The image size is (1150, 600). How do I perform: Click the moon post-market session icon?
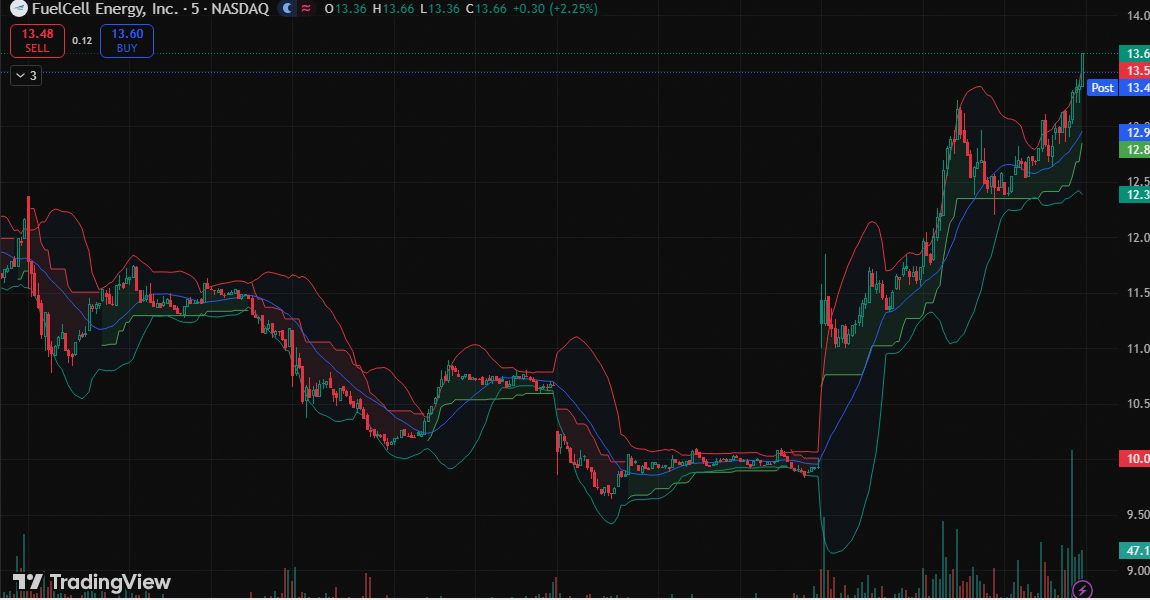click(x=287, y=9)
